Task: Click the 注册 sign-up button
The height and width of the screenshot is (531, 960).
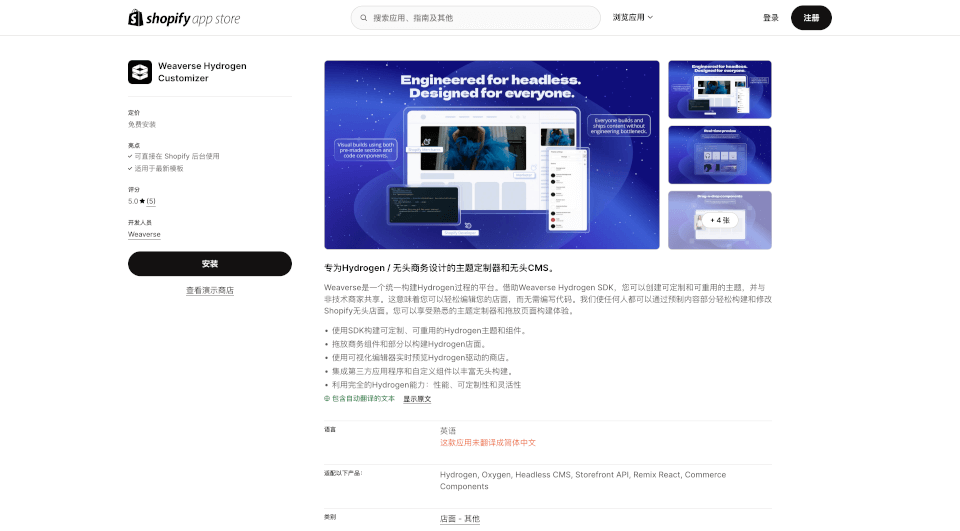Action: [811, 18]
